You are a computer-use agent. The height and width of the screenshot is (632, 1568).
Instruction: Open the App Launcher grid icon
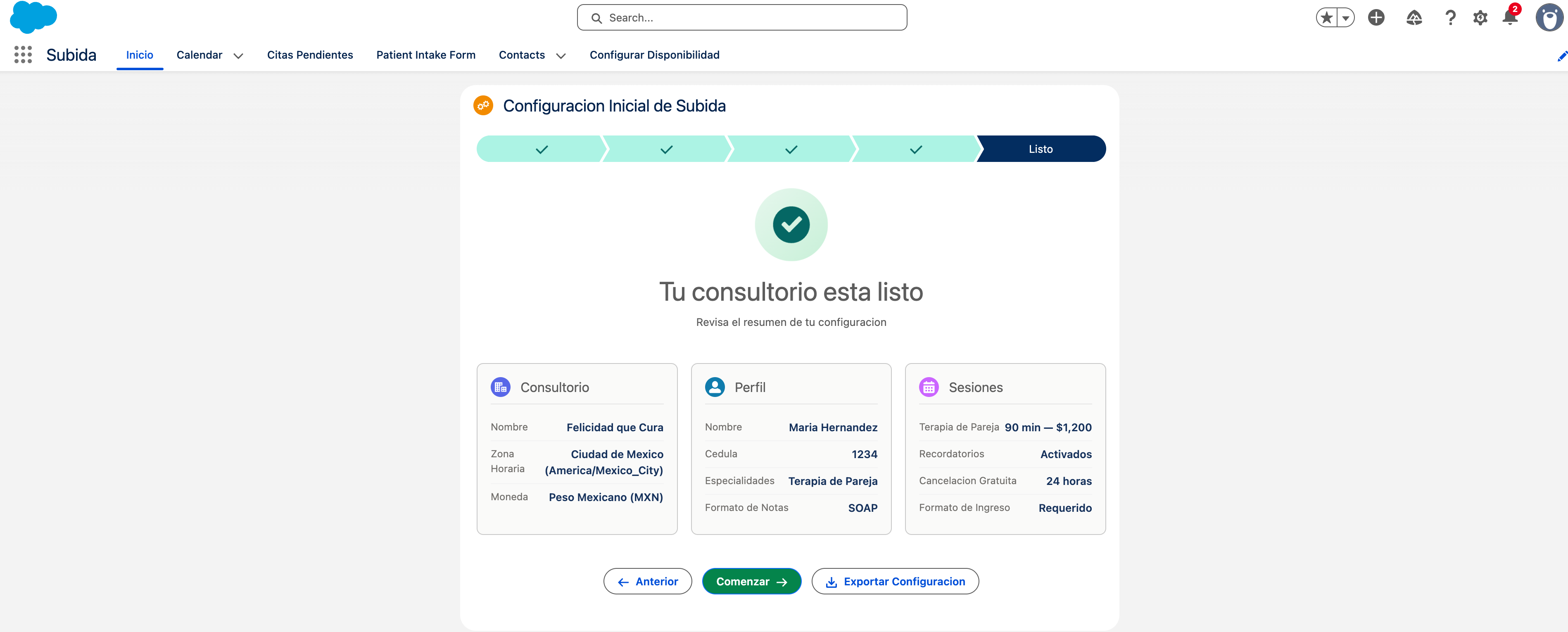(x=23, y=55)
